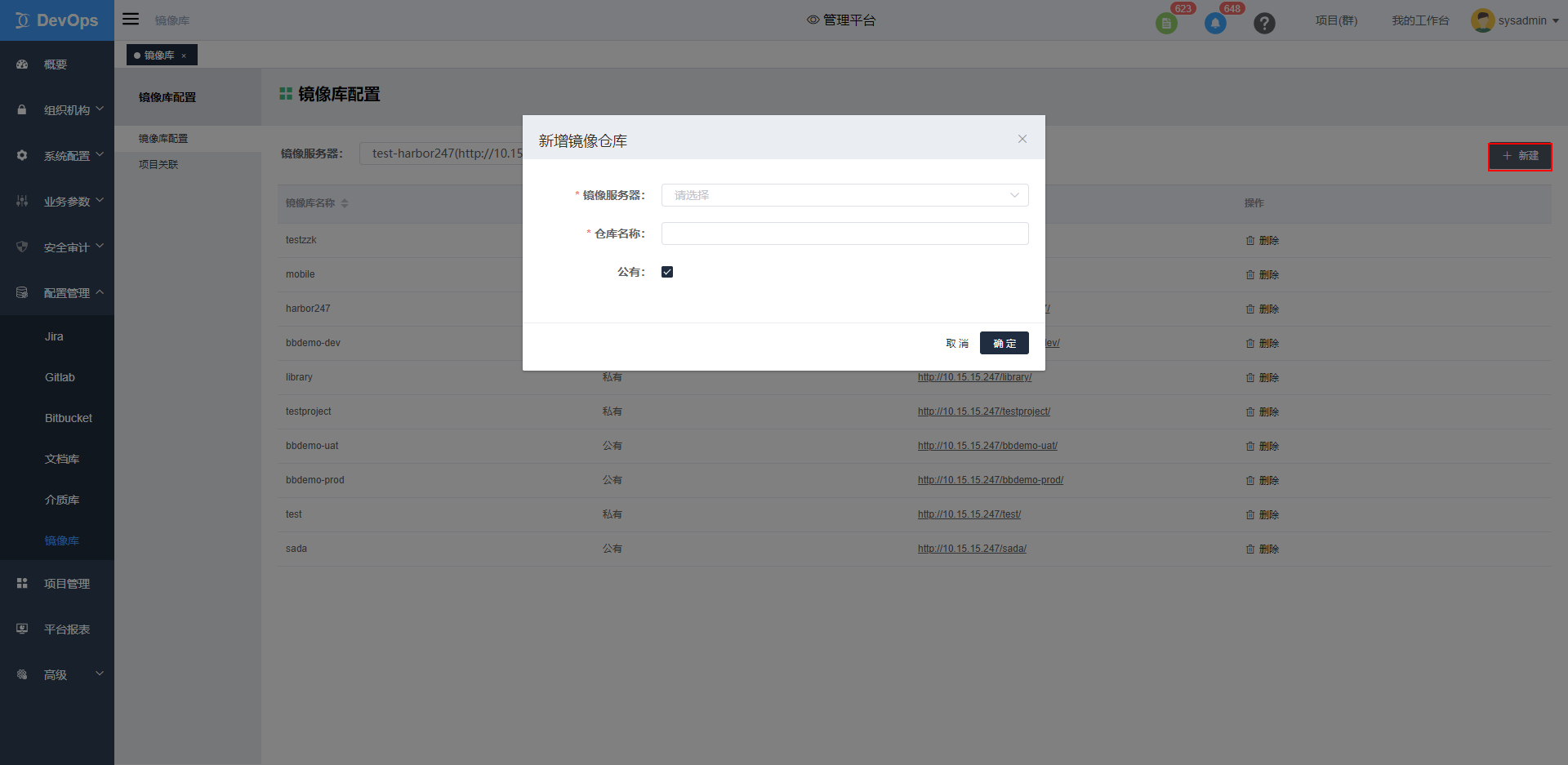This screenshot has width=1568, height=765.
Task: Click the 概要 dashboard icon in sidebar
Action: pos(22,64)
